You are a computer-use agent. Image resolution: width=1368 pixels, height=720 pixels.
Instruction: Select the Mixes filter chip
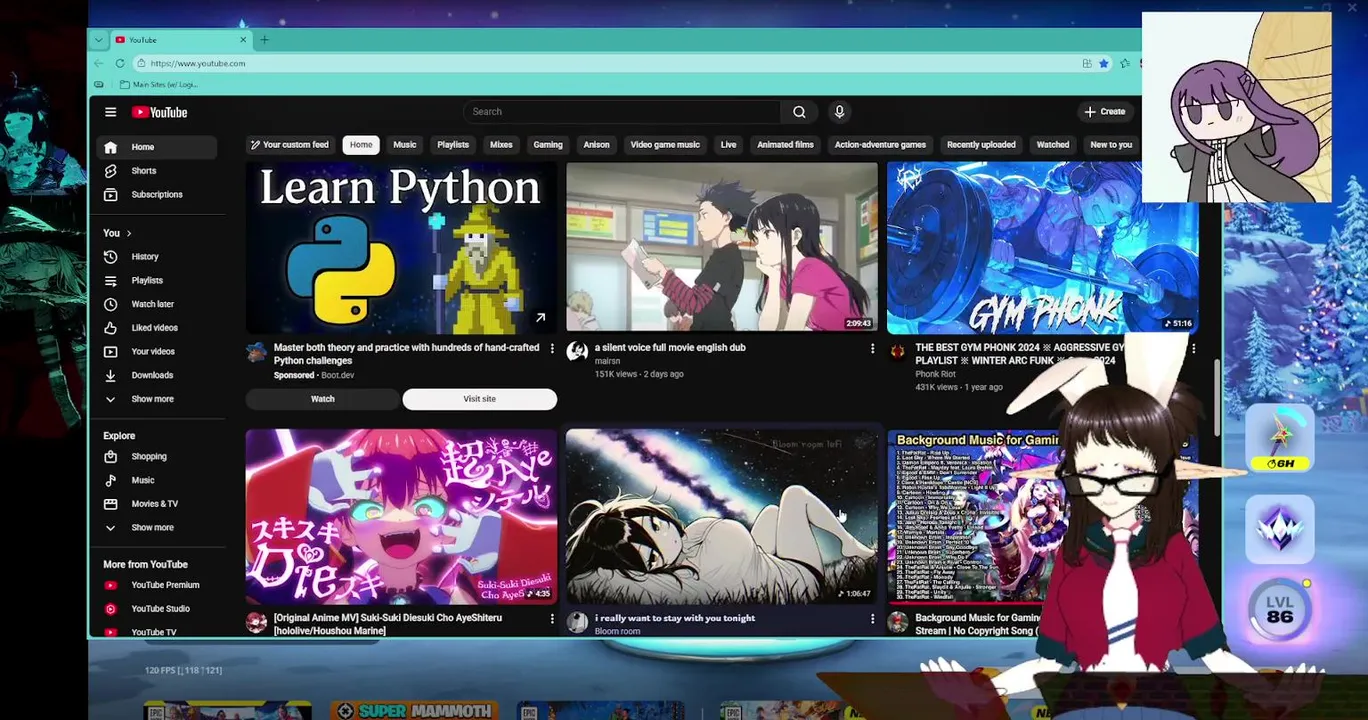(501, 145)
